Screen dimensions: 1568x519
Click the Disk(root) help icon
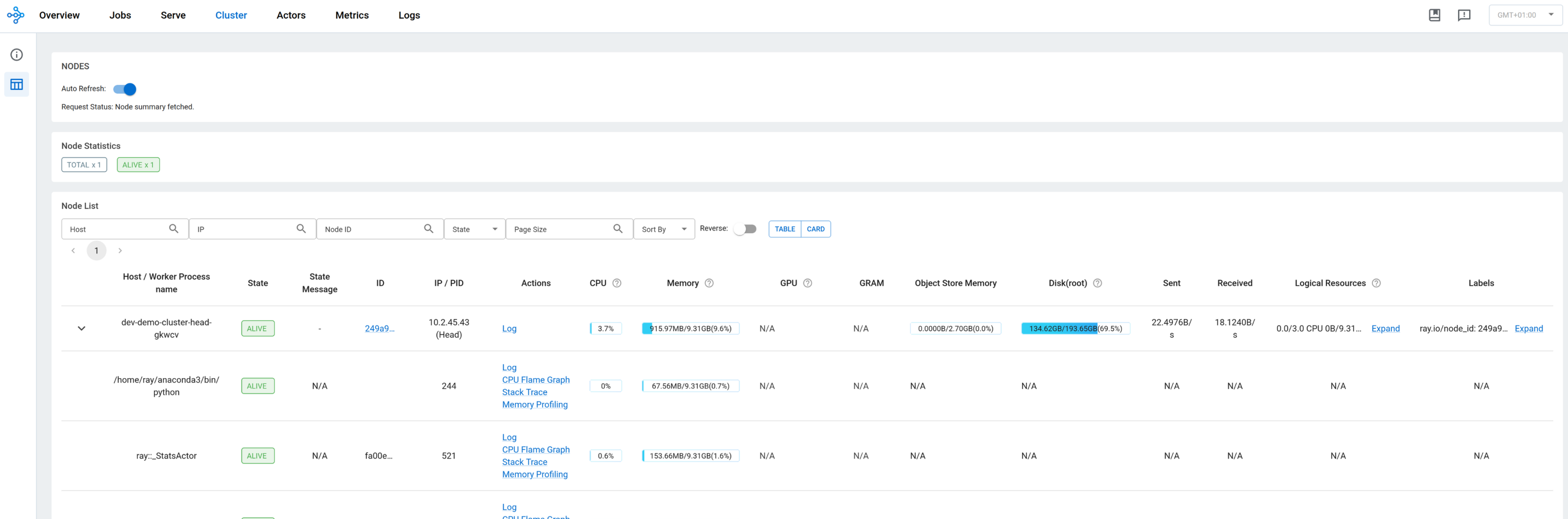1097,283
